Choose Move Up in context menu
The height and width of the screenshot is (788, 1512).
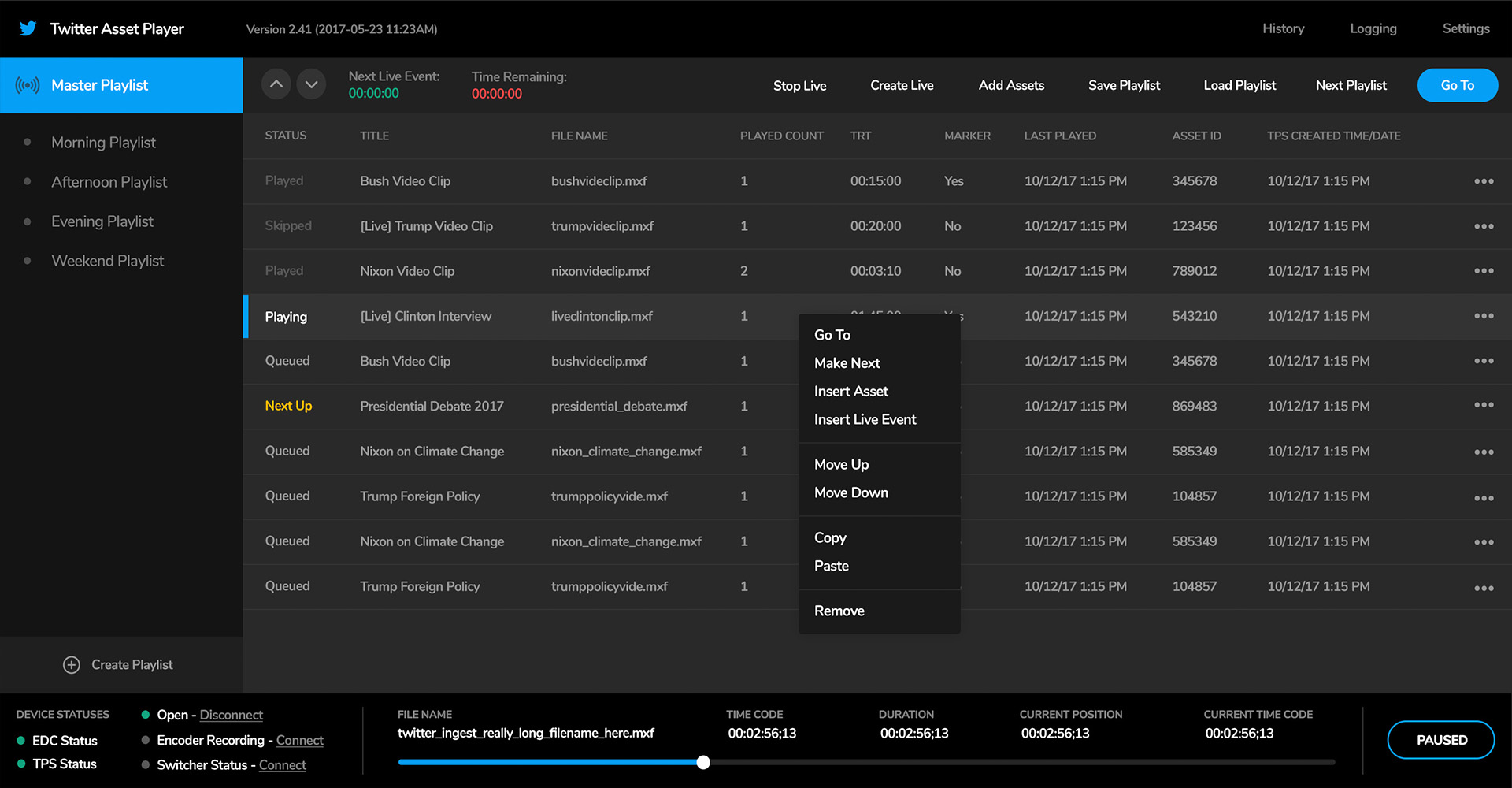coord(842,465)
